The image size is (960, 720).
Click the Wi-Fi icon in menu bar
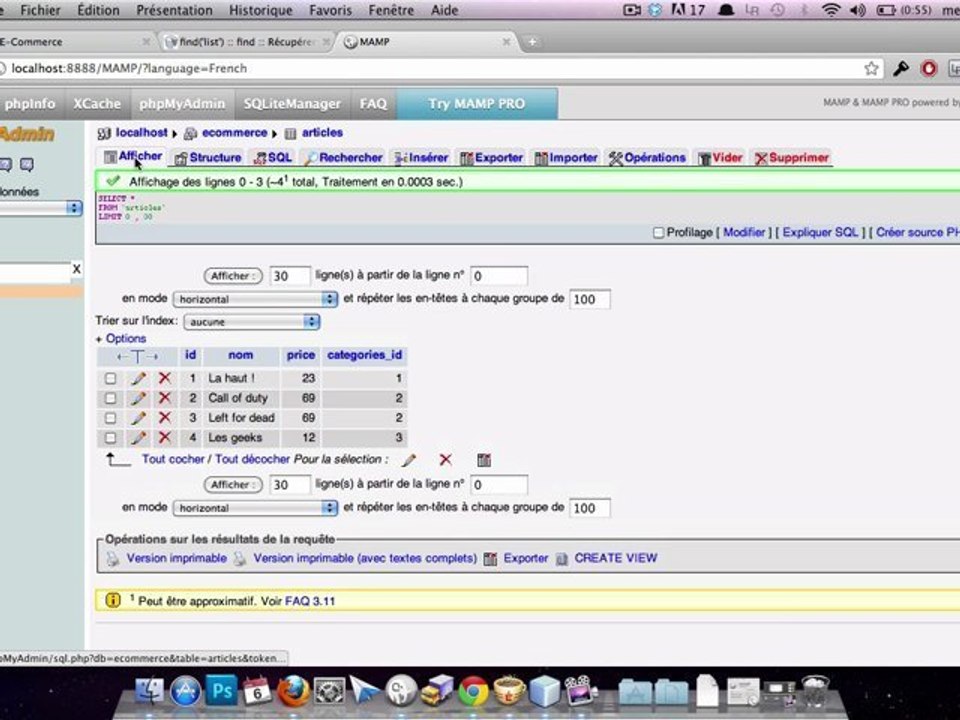tap(831, 10)
